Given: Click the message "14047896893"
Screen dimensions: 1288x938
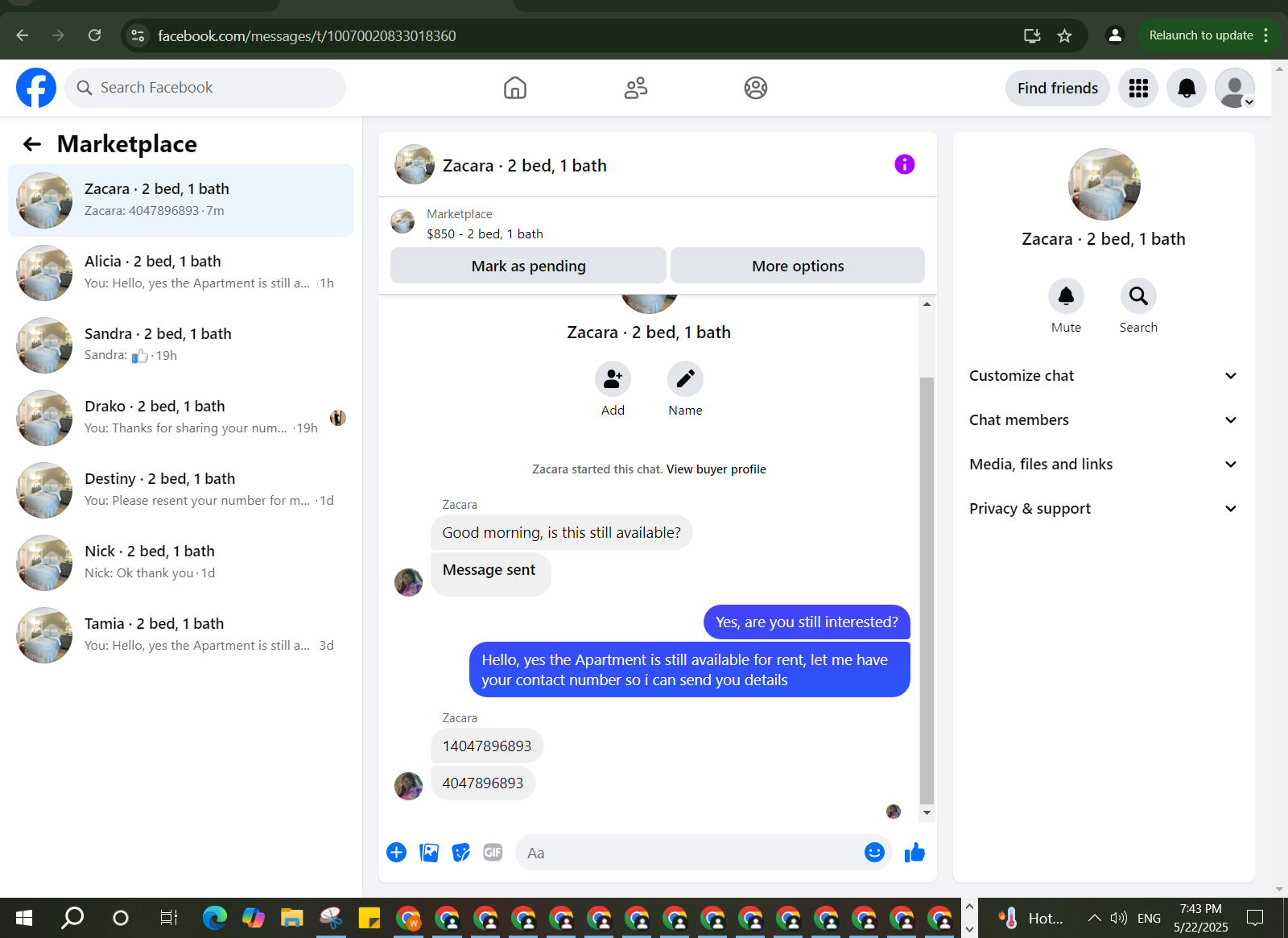Looking at the screenshot, I should pos(487,746).
